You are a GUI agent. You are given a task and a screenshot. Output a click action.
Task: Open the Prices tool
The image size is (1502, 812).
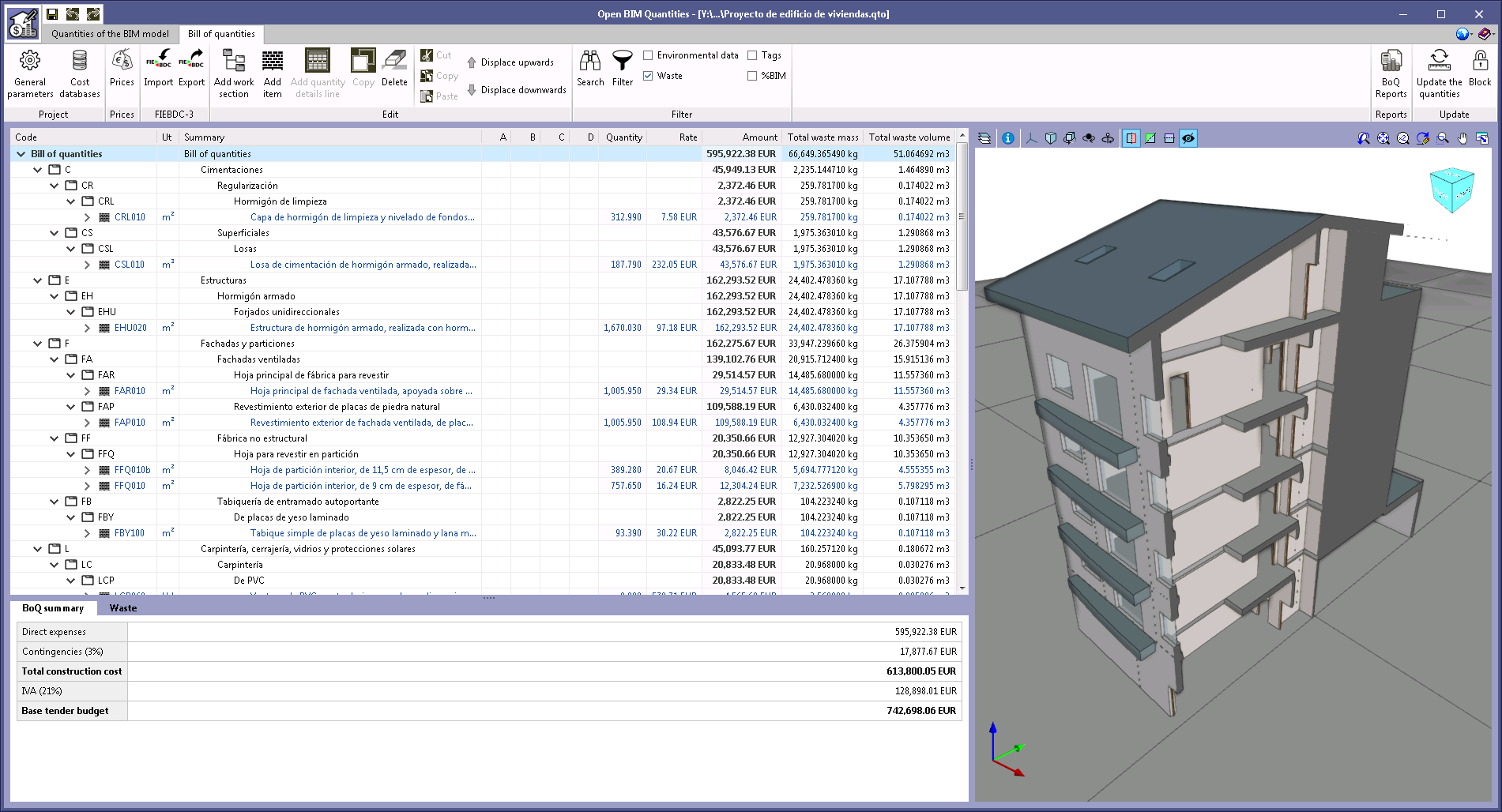point(122,69)
